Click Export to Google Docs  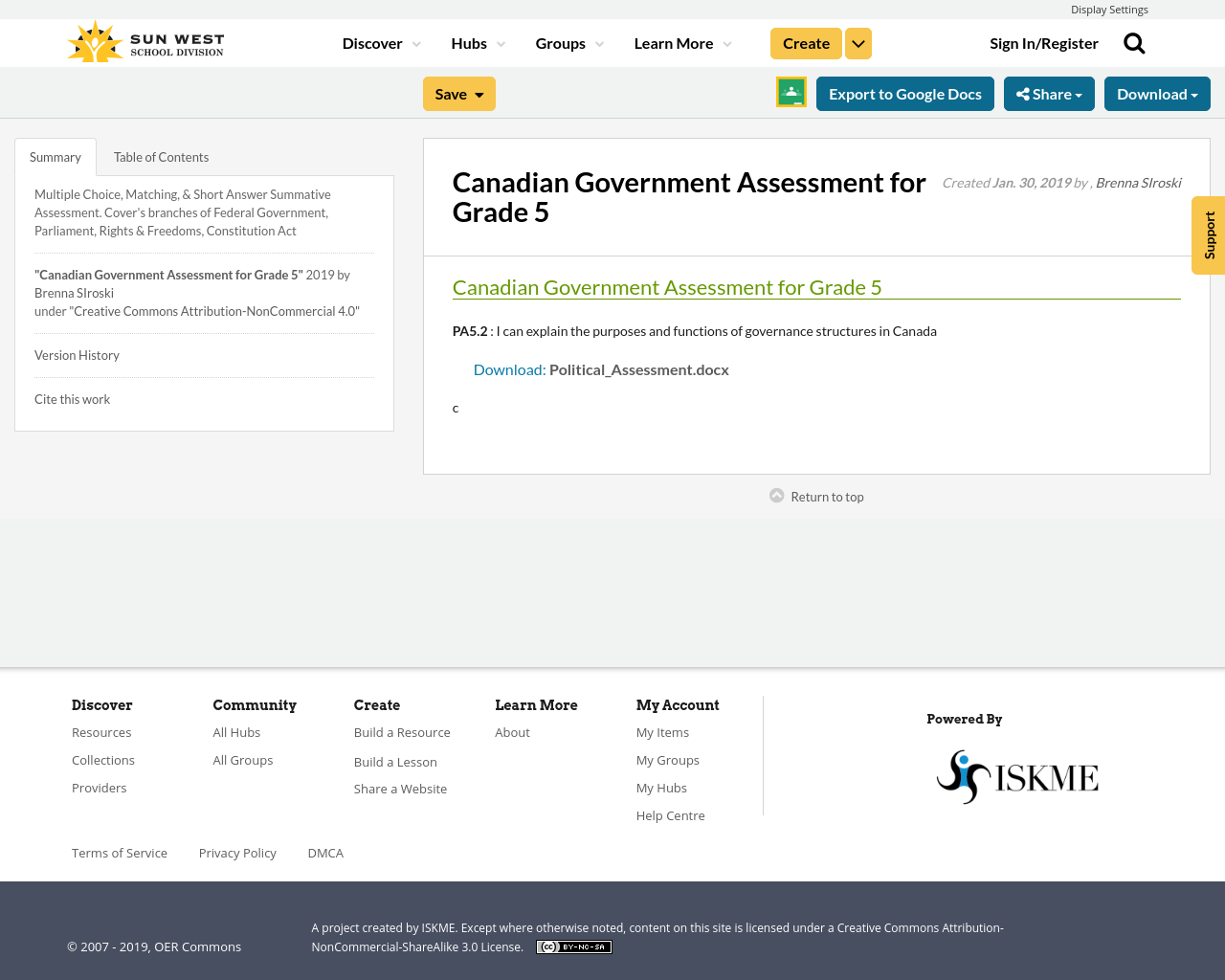tap(904, 93)
